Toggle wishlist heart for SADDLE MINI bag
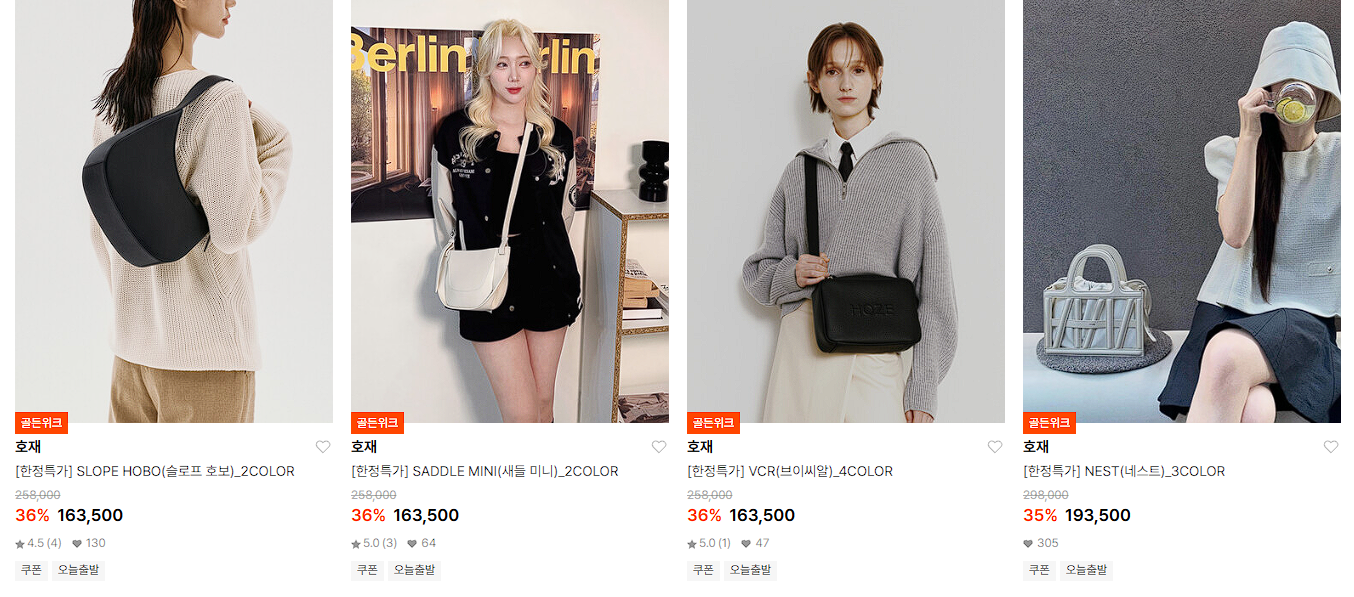 tap(659, 447)
